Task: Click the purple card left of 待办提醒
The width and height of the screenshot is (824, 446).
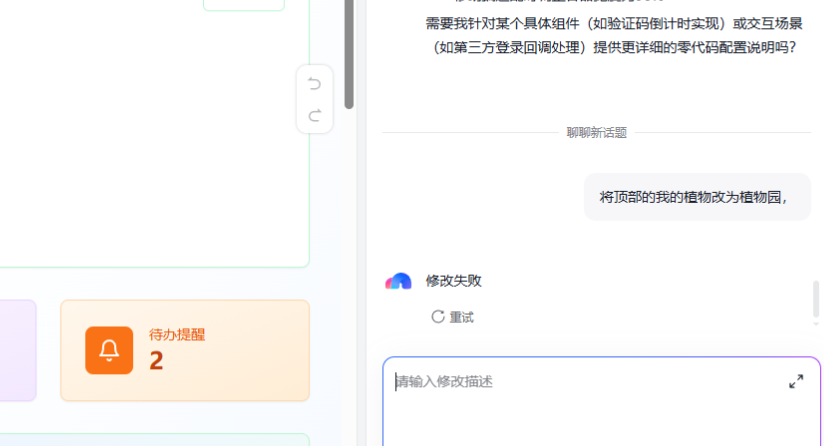Action: coord(17,350)
